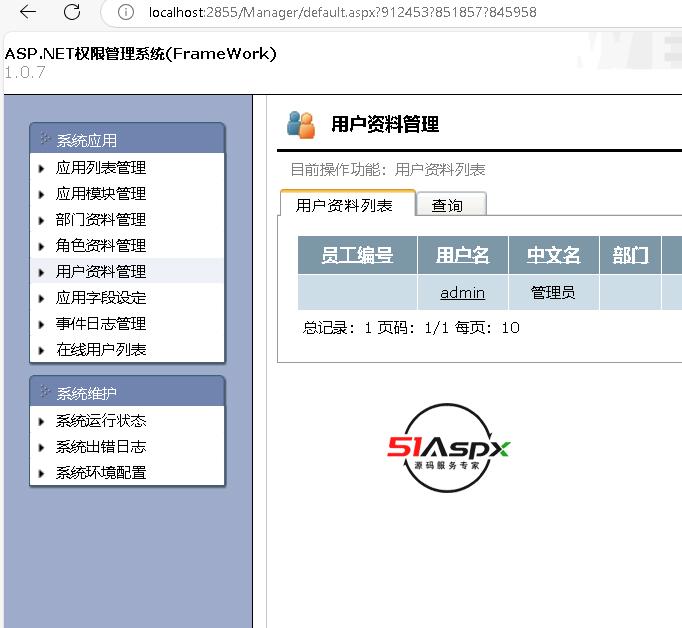Click the 总记录 pagination summary text
The image size is (682, 628).
pos(411,327)
